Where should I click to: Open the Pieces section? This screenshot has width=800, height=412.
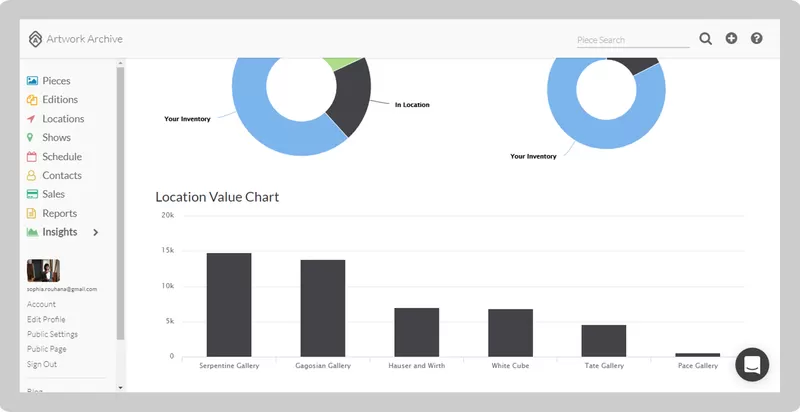[x=56, y=81]
